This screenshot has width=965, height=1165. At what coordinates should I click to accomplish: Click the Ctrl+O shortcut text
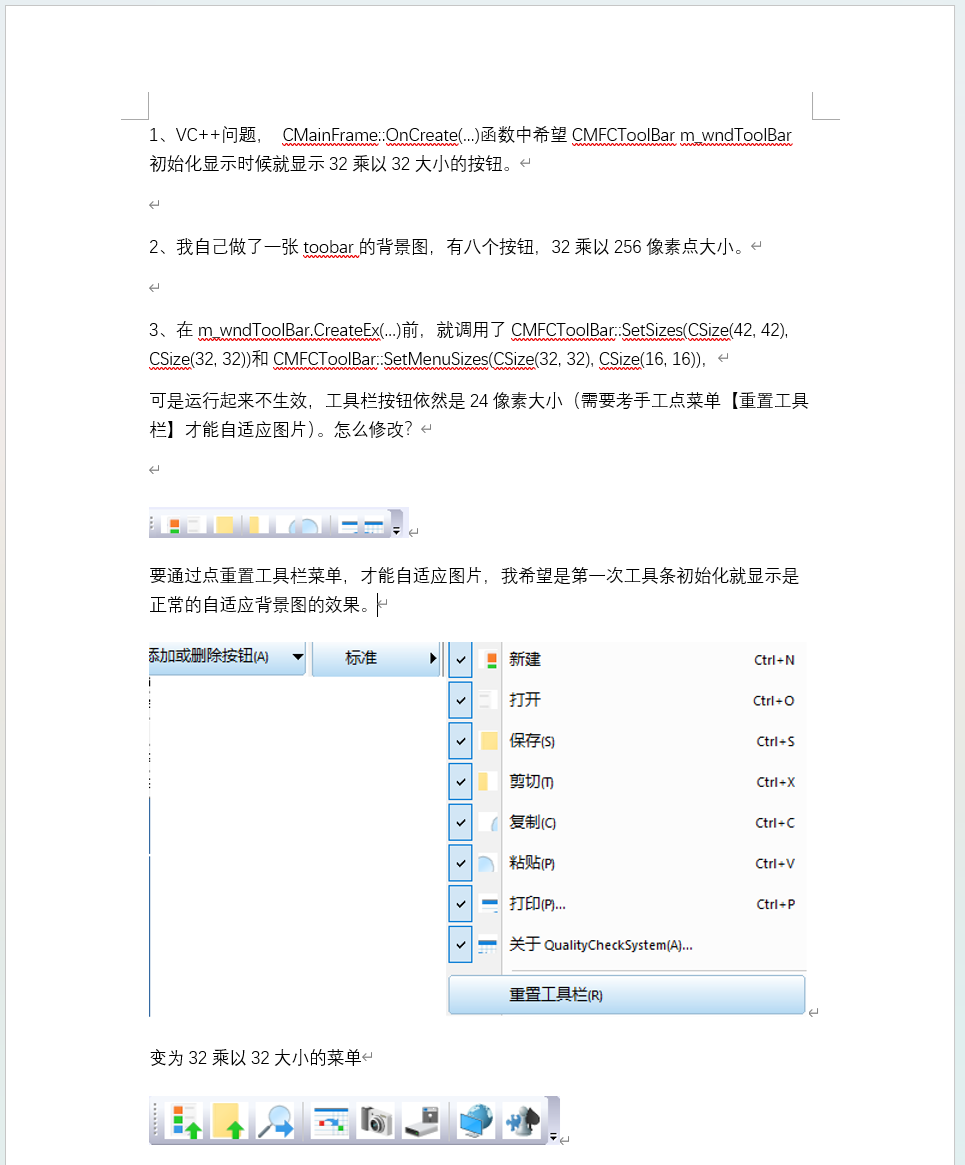point(773,701)
